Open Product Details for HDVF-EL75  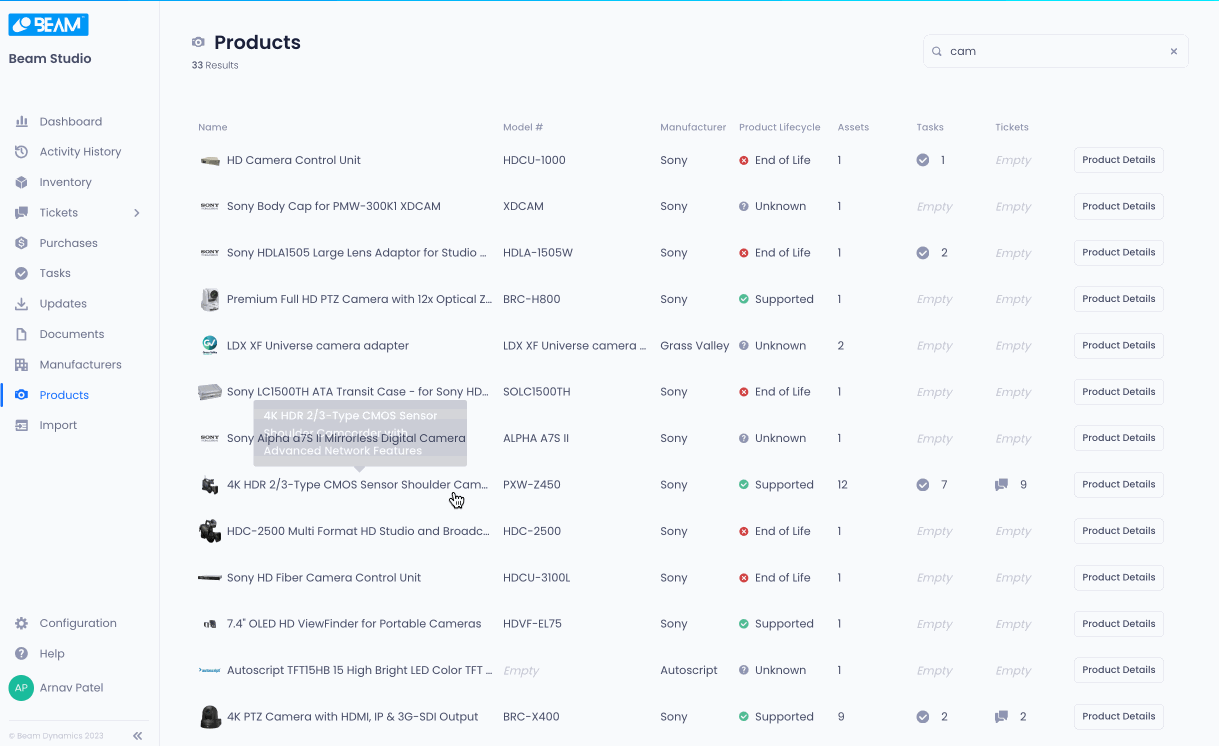(1119, 624)
